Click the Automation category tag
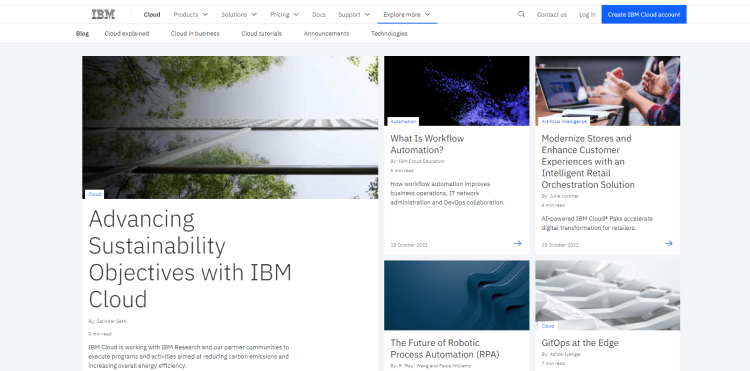This screenshot has height=371, width=750. pyautogui.click(x=403, y=121)
